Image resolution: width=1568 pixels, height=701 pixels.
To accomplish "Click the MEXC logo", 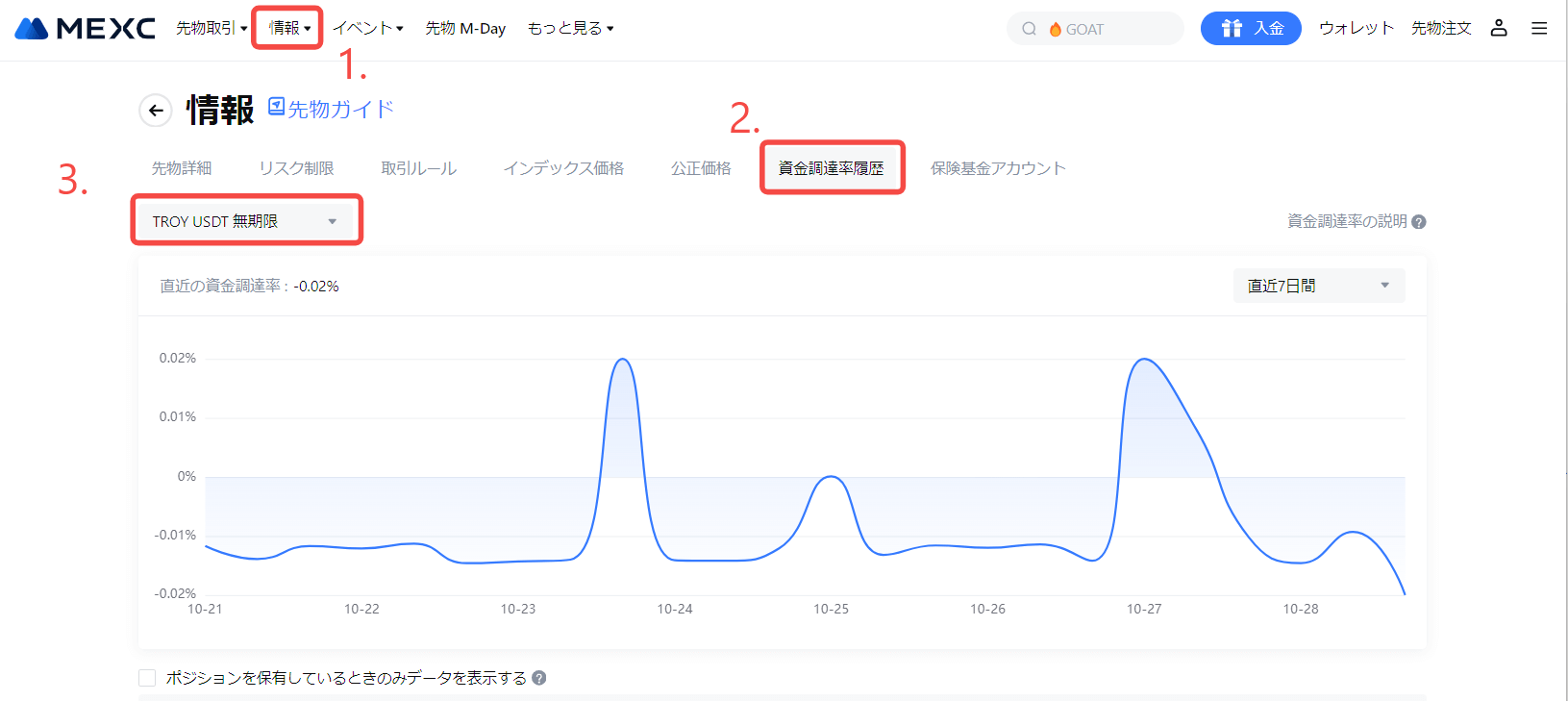I will click(x=85, y=29).
